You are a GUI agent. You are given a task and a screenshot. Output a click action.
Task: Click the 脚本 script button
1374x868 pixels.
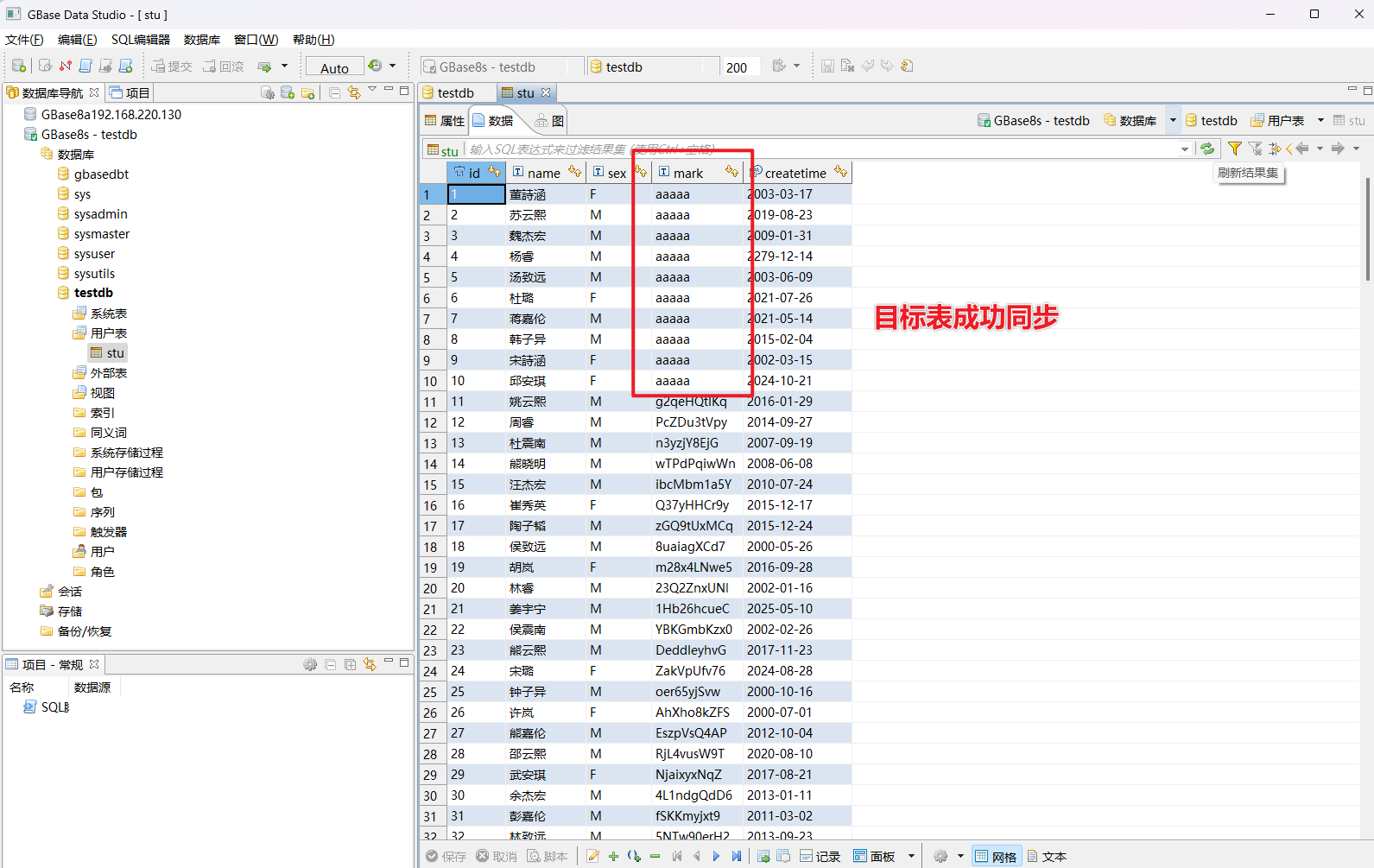pyautogui.click(x=548, y=856)
